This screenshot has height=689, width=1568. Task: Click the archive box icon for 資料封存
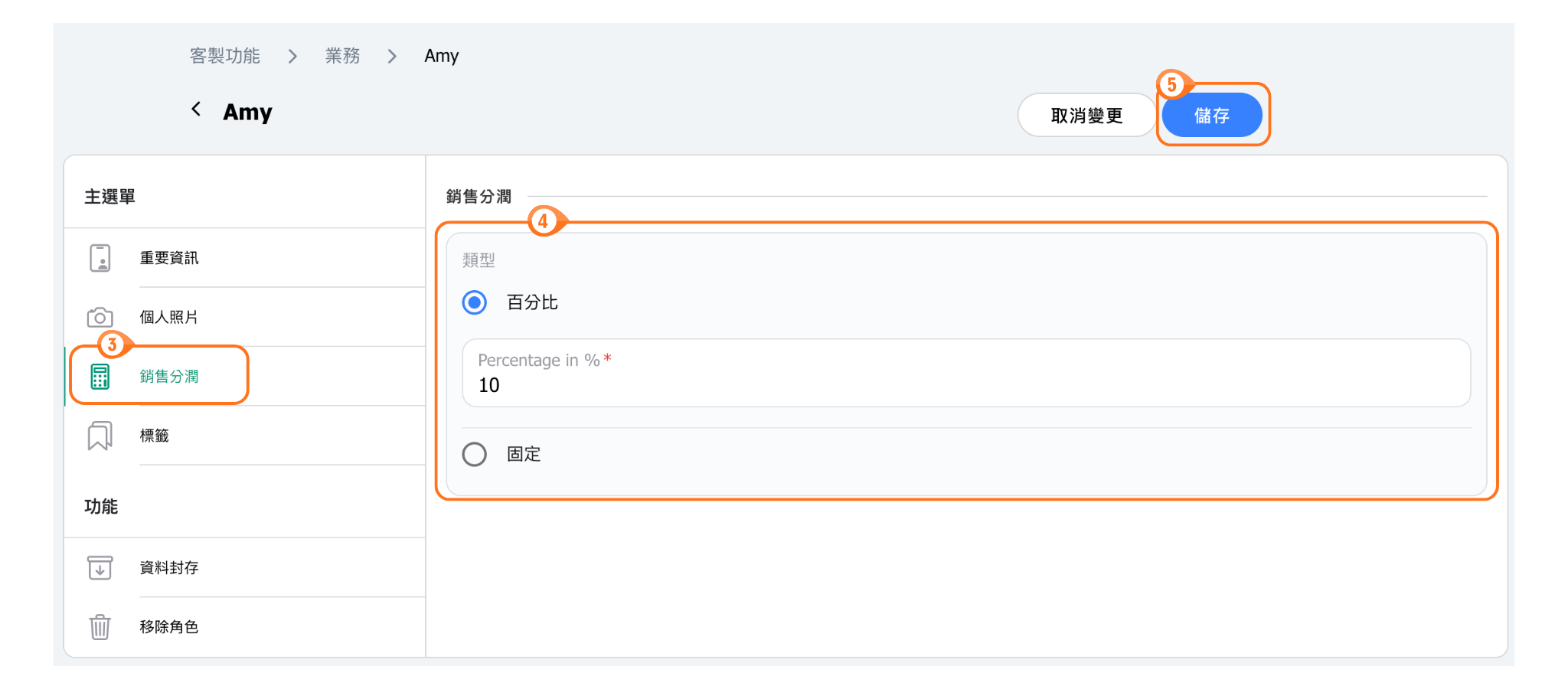click(x=100, y=568)
